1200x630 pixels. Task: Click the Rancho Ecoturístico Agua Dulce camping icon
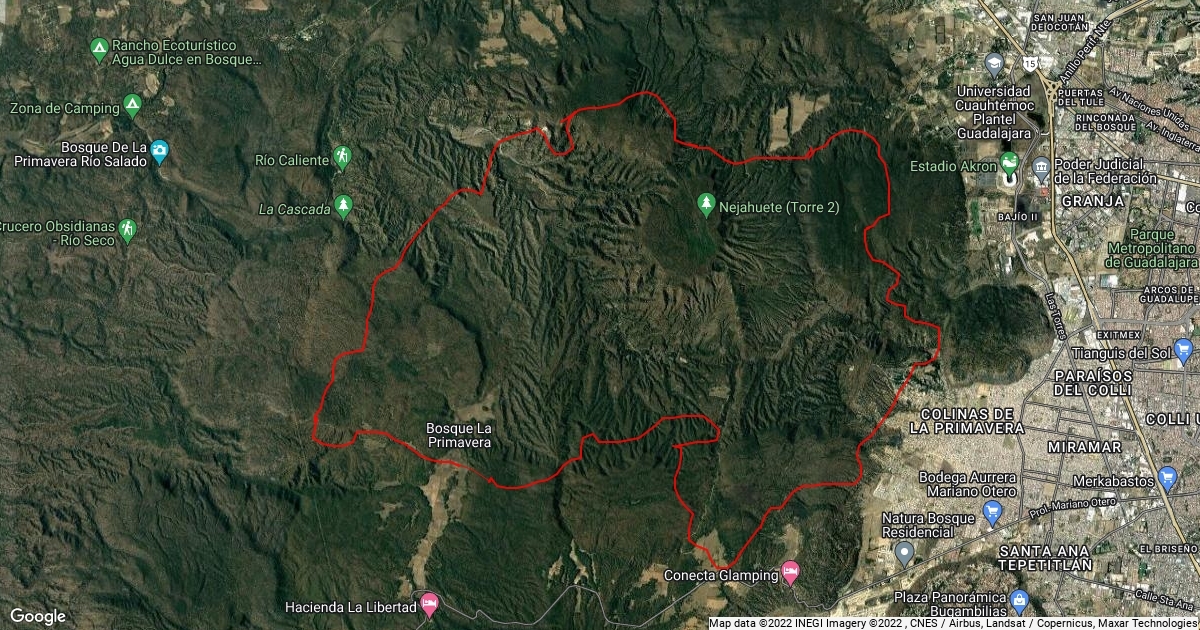(x=98, y=47)
